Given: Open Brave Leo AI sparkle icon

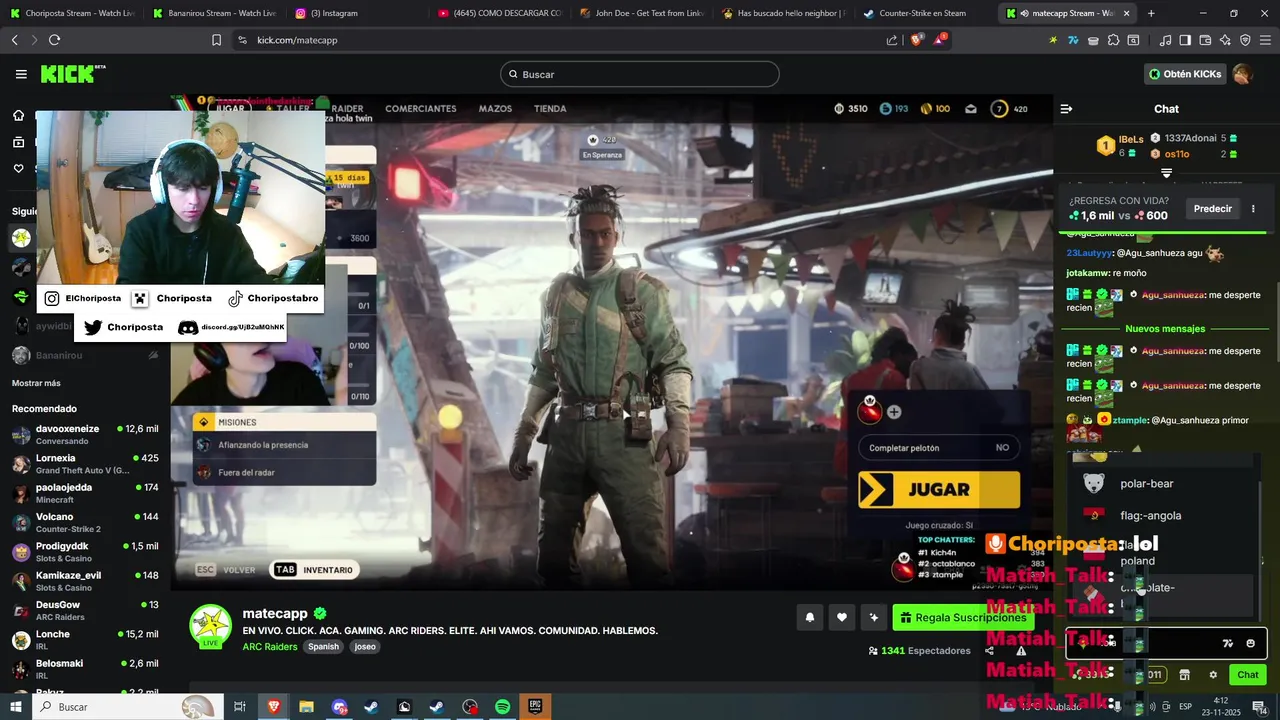Looking at the screenshot, I should 1225,40.
